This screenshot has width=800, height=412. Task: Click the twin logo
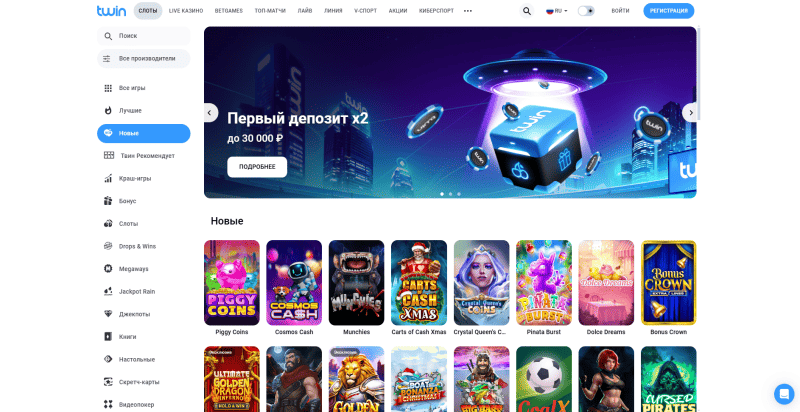pyautogui.click(x=111, y=11)
